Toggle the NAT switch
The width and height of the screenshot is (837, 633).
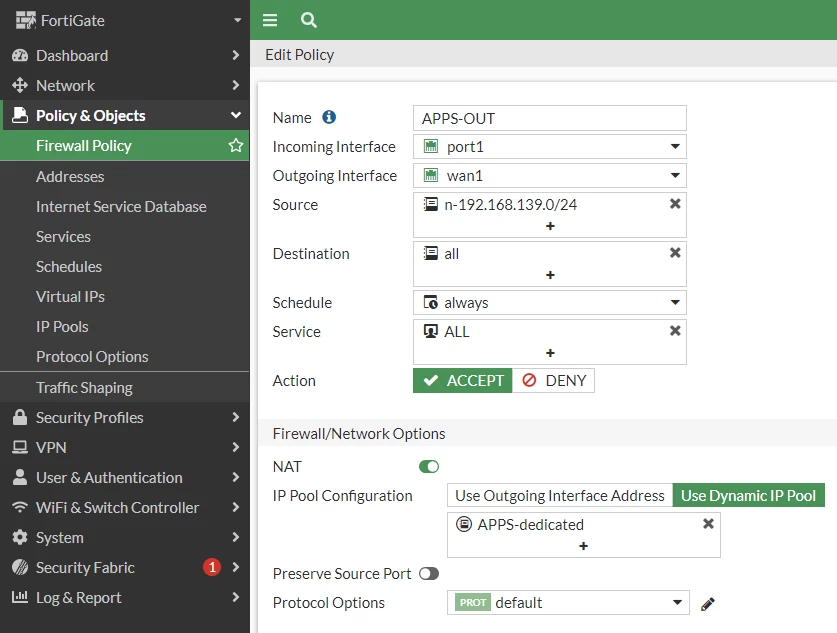coord(429,467)
